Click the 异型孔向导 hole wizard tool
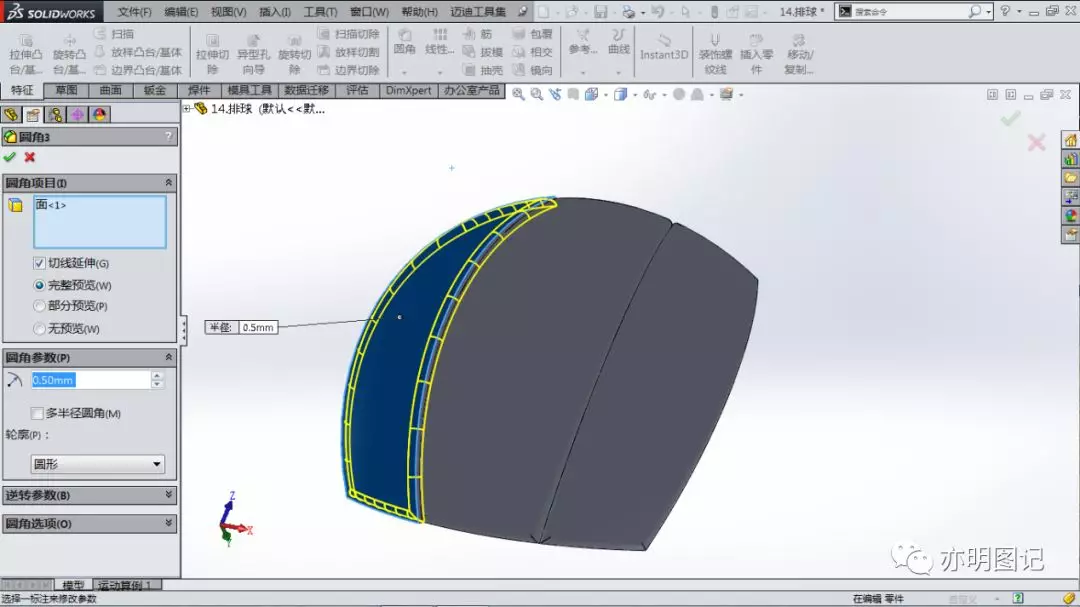 pyautogui.click(x=253, y=54)
